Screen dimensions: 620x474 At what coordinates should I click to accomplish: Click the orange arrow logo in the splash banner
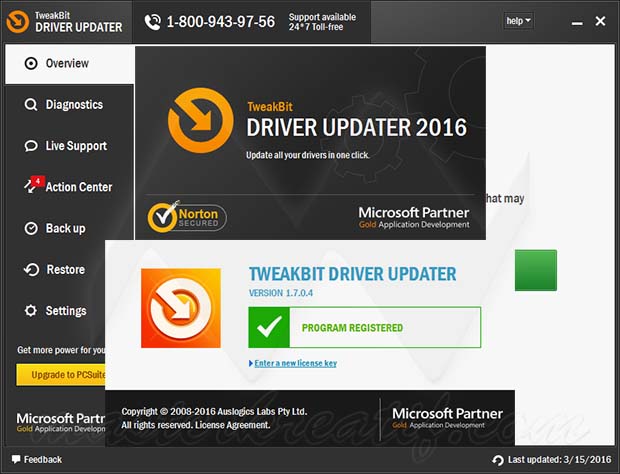pos(200,120)
